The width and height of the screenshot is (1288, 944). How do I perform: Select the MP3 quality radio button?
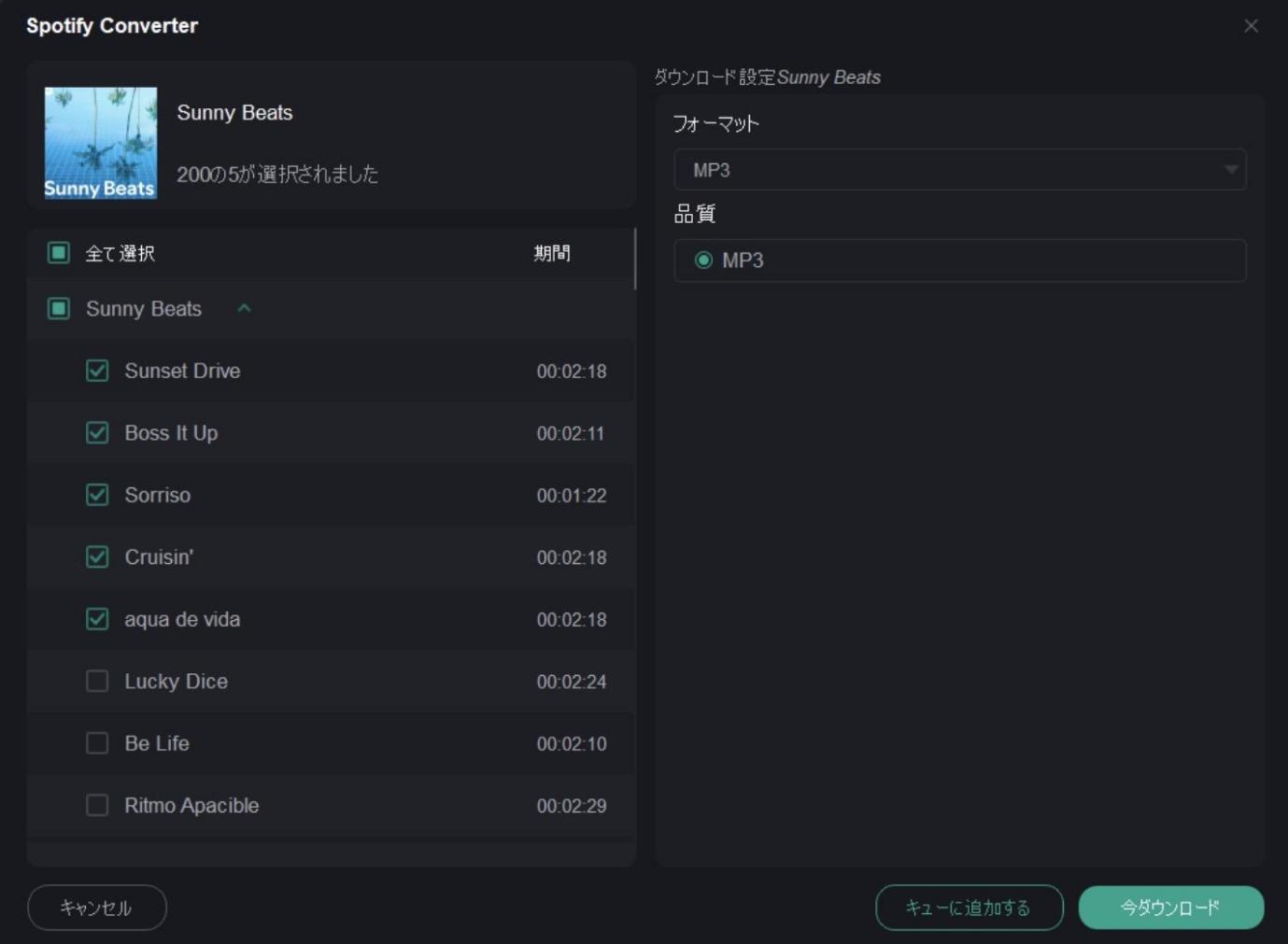pyautogui.click(x=703, y=261)
